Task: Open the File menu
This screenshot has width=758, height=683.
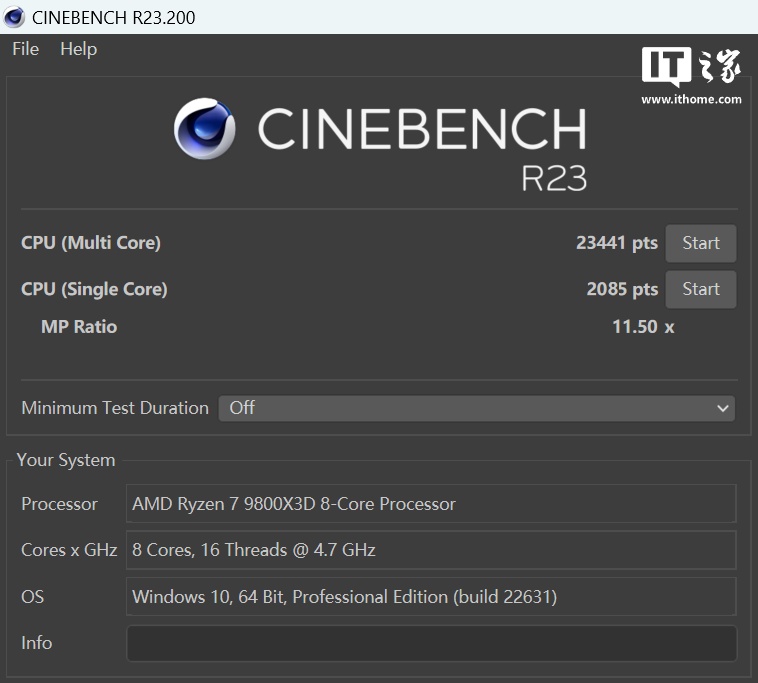Action: [x=25, y=49]
